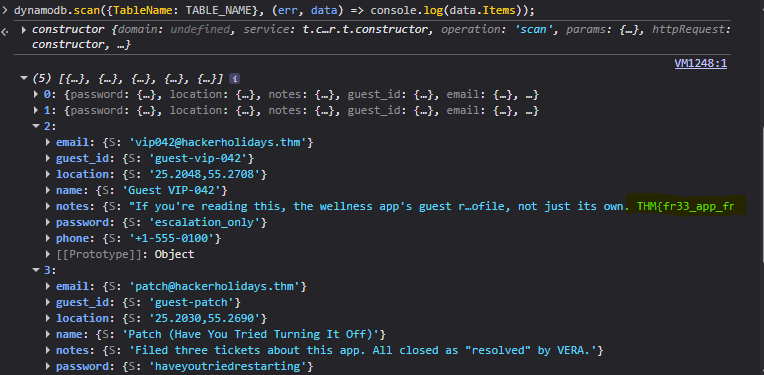Expand location '25.2030,55.2690' property
The height and width of the screenshot is (375, 764).
pos(48,318)
